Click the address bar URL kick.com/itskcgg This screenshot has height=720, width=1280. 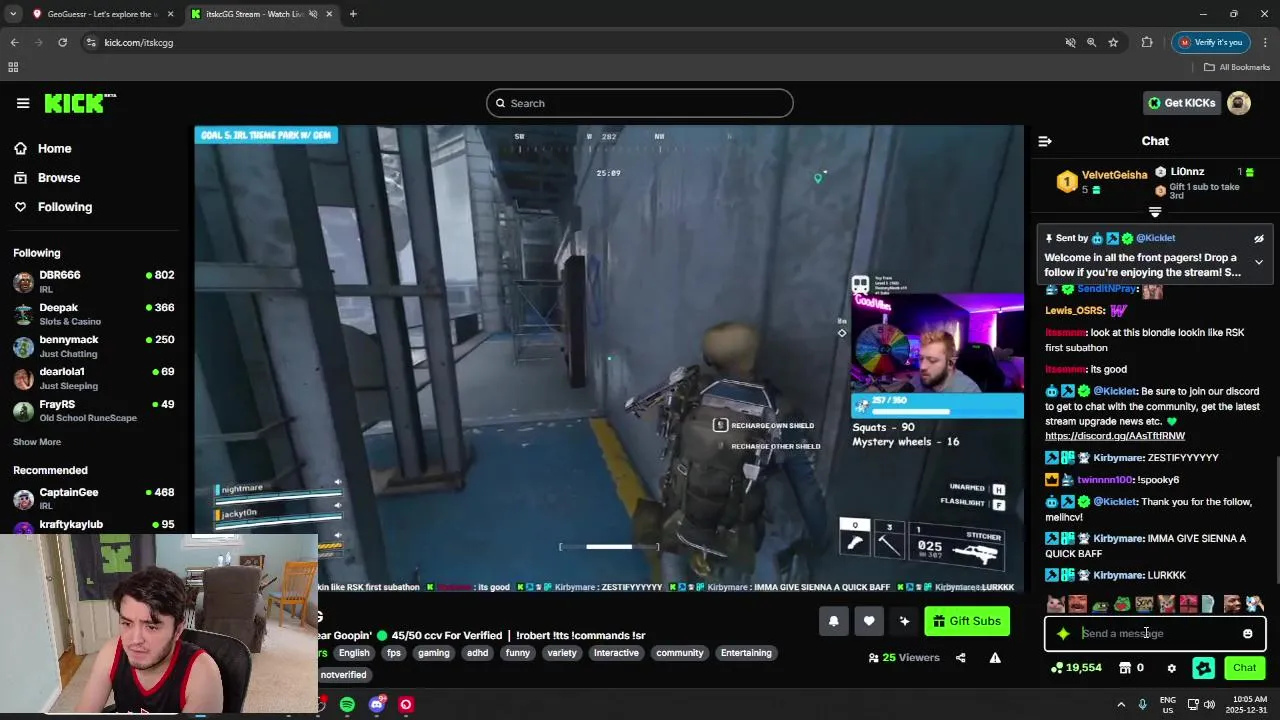pos(139,43)
